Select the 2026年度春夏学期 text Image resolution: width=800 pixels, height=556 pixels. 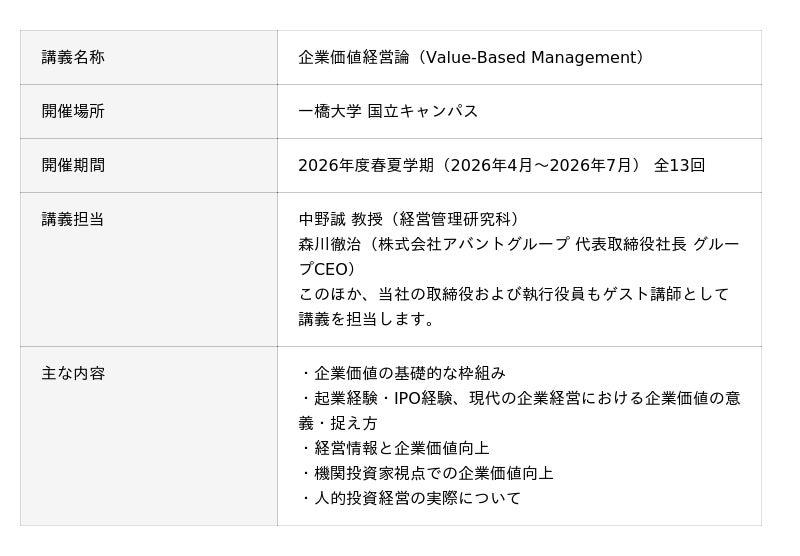click(x=366, y=165)
